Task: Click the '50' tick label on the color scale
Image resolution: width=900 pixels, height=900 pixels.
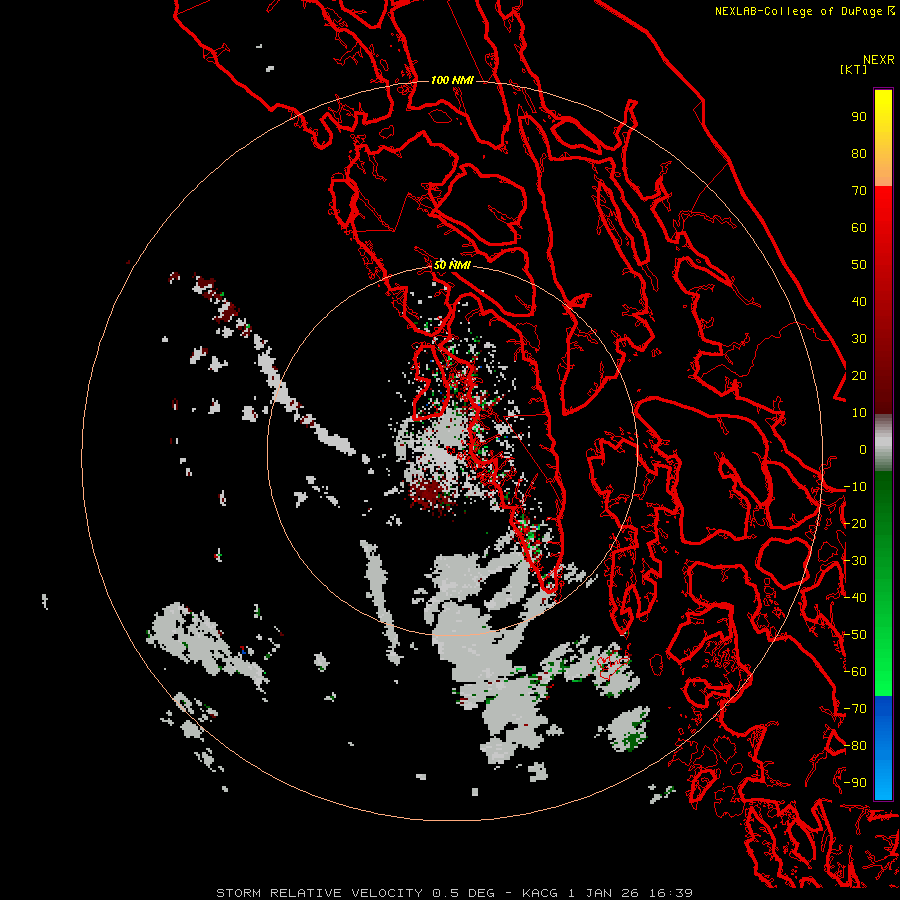Action: [859, 265]
